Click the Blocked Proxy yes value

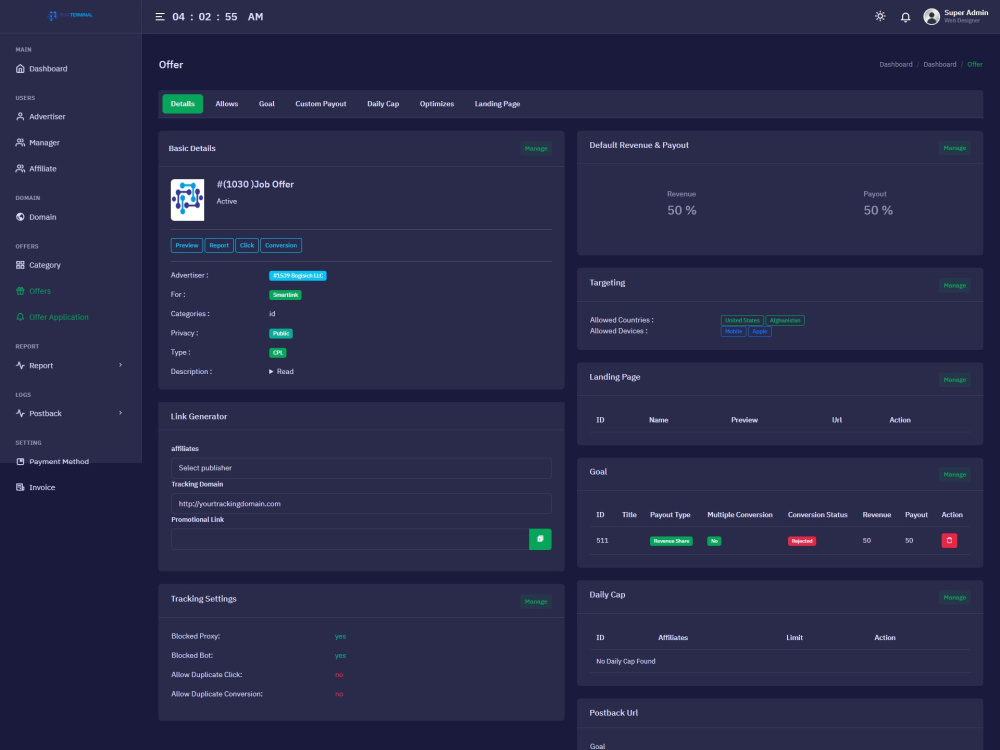point(340,636)
